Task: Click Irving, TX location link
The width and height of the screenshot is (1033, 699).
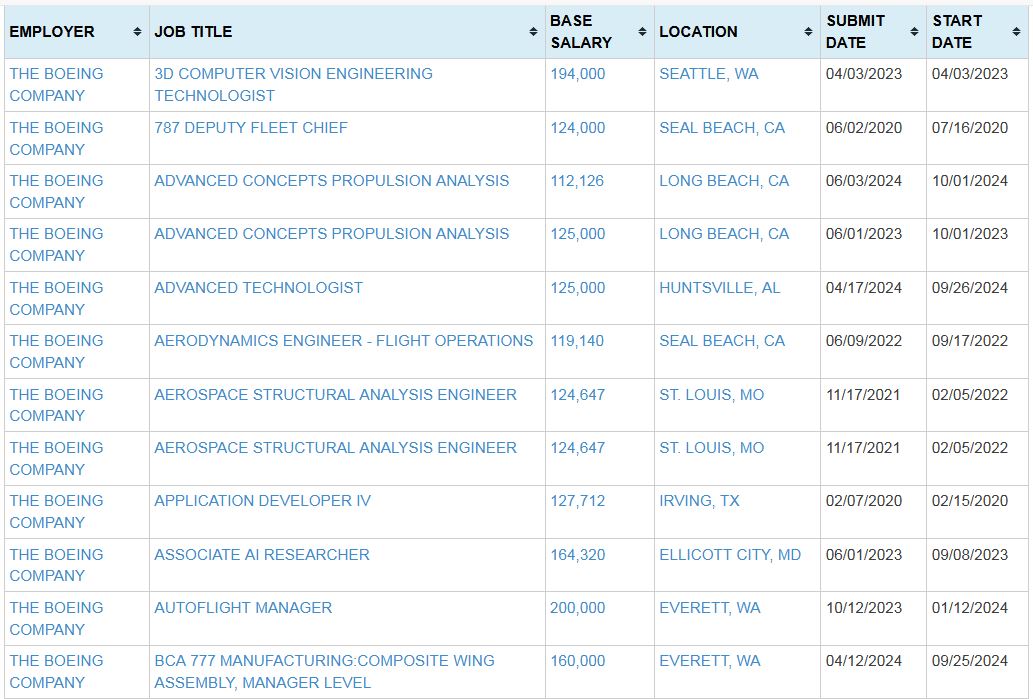Action: pos(699,501)
